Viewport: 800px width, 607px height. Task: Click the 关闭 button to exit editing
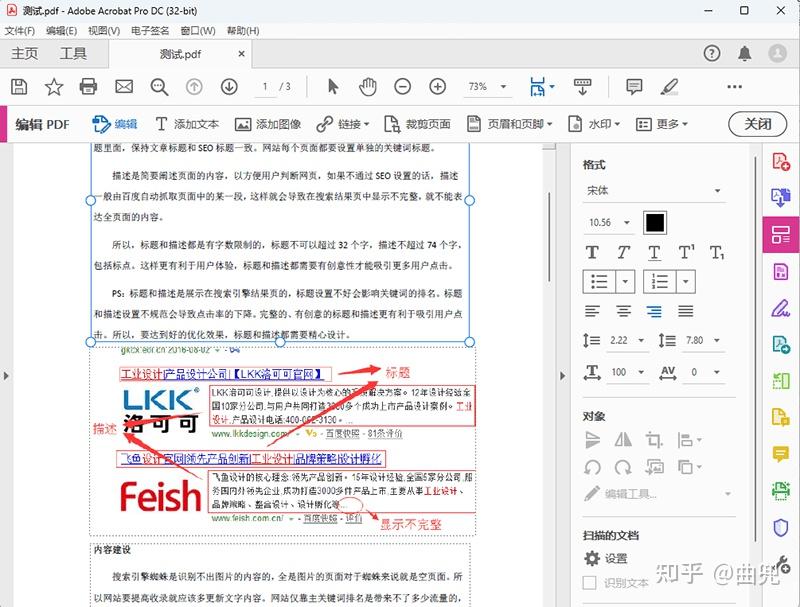759,124
